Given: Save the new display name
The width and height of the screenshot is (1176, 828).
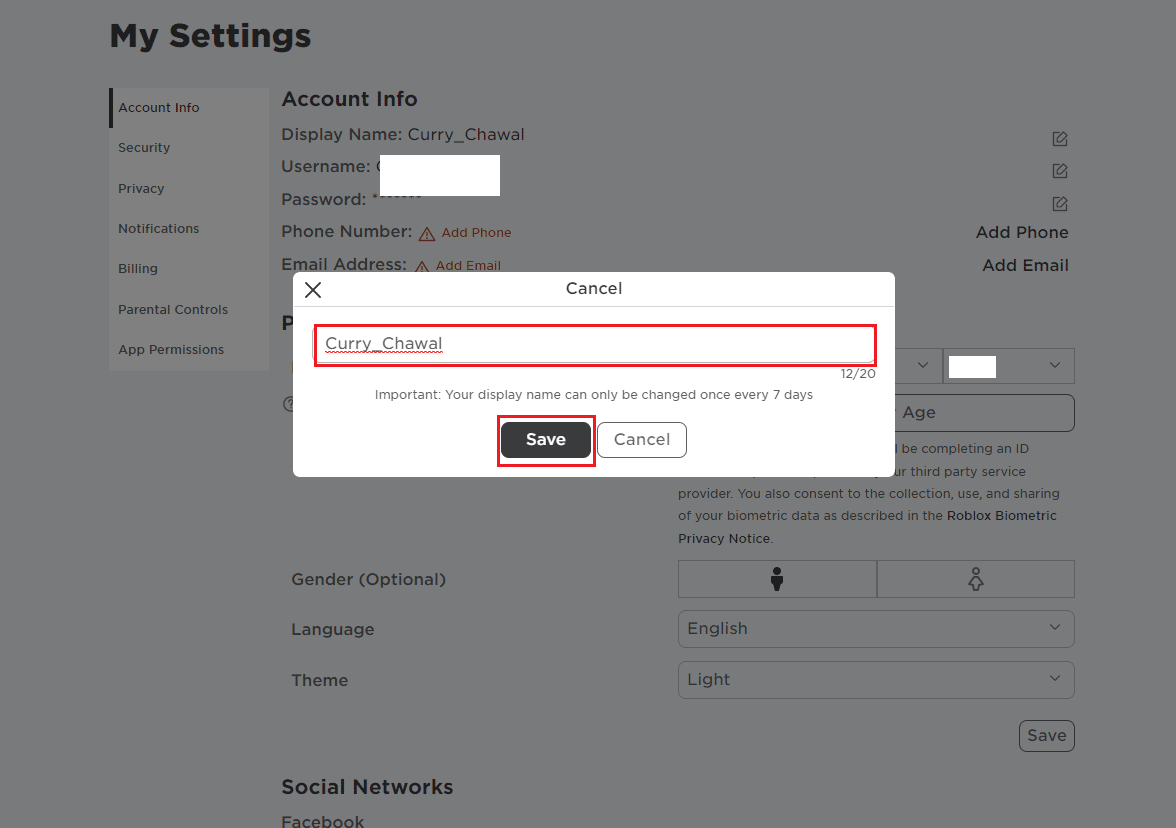Looking at the screenshot, I should click(546, 440).
